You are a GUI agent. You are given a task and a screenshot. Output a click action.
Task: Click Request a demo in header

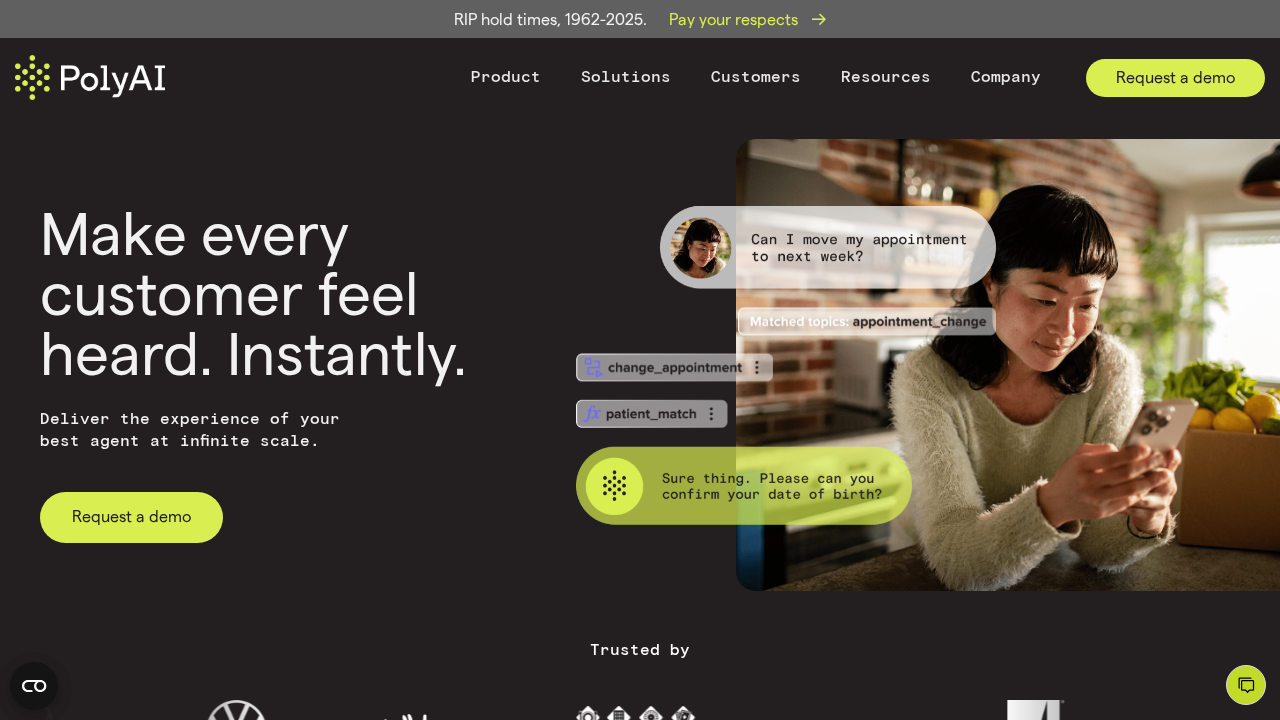(x=1175, y=78)
